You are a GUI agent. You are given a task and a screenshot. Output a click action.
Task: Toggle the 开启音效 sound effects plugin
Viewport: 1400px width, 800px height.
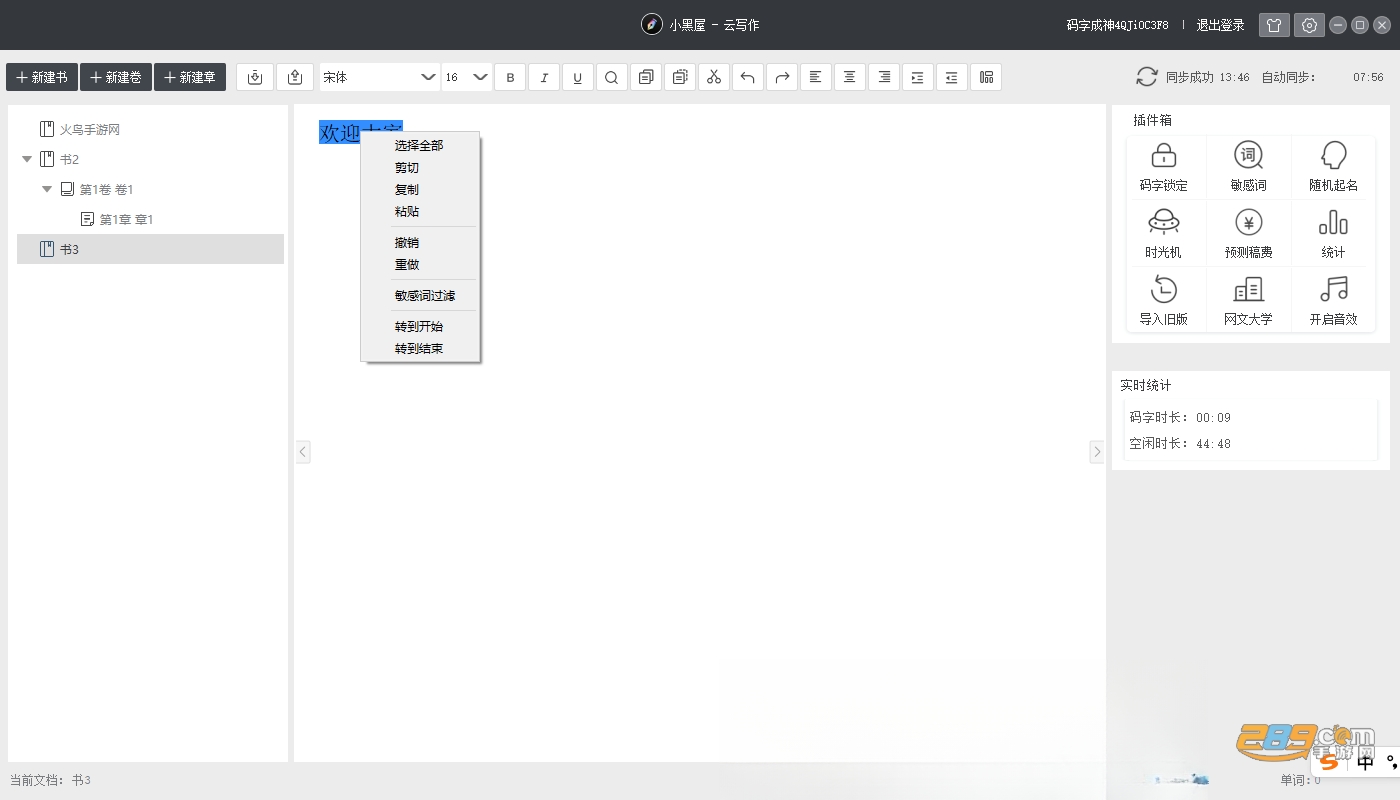pyautogui.click(x=1334, y=300)
